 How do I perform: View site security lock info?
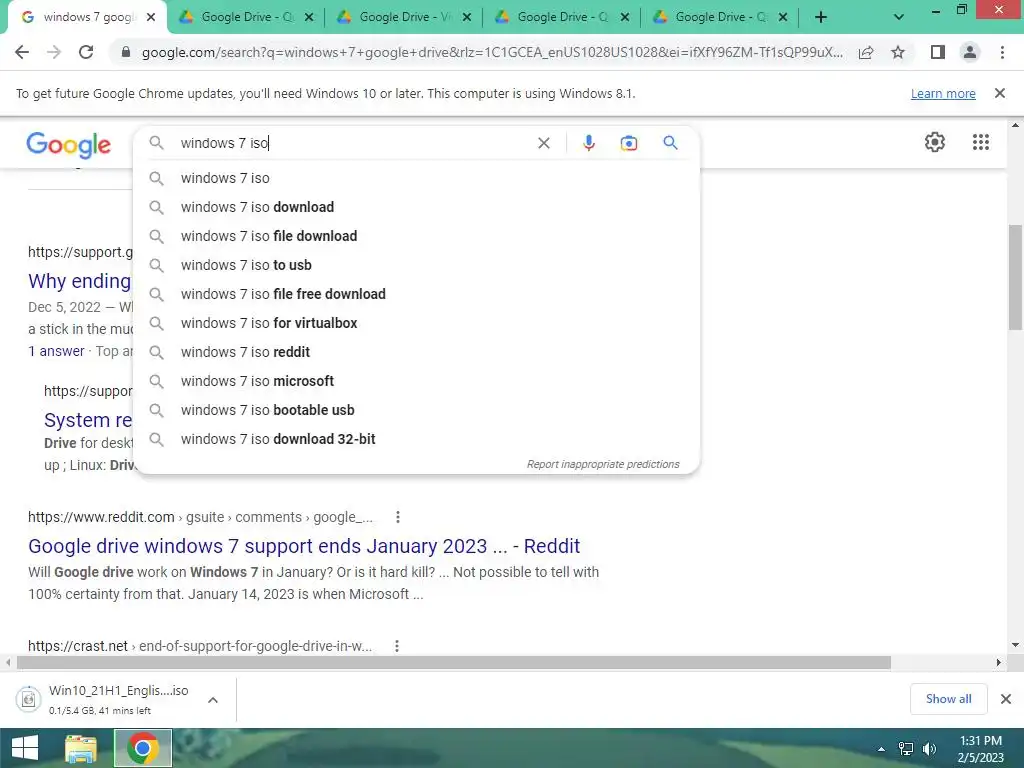126,52
